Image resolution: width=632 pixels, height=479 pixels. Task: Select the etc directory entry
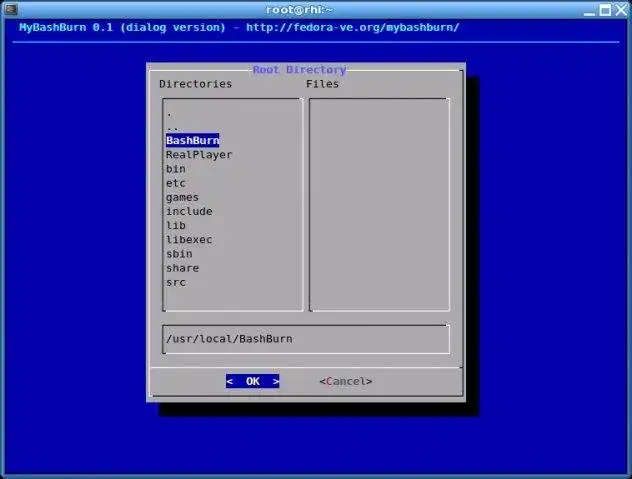point(176,183)
